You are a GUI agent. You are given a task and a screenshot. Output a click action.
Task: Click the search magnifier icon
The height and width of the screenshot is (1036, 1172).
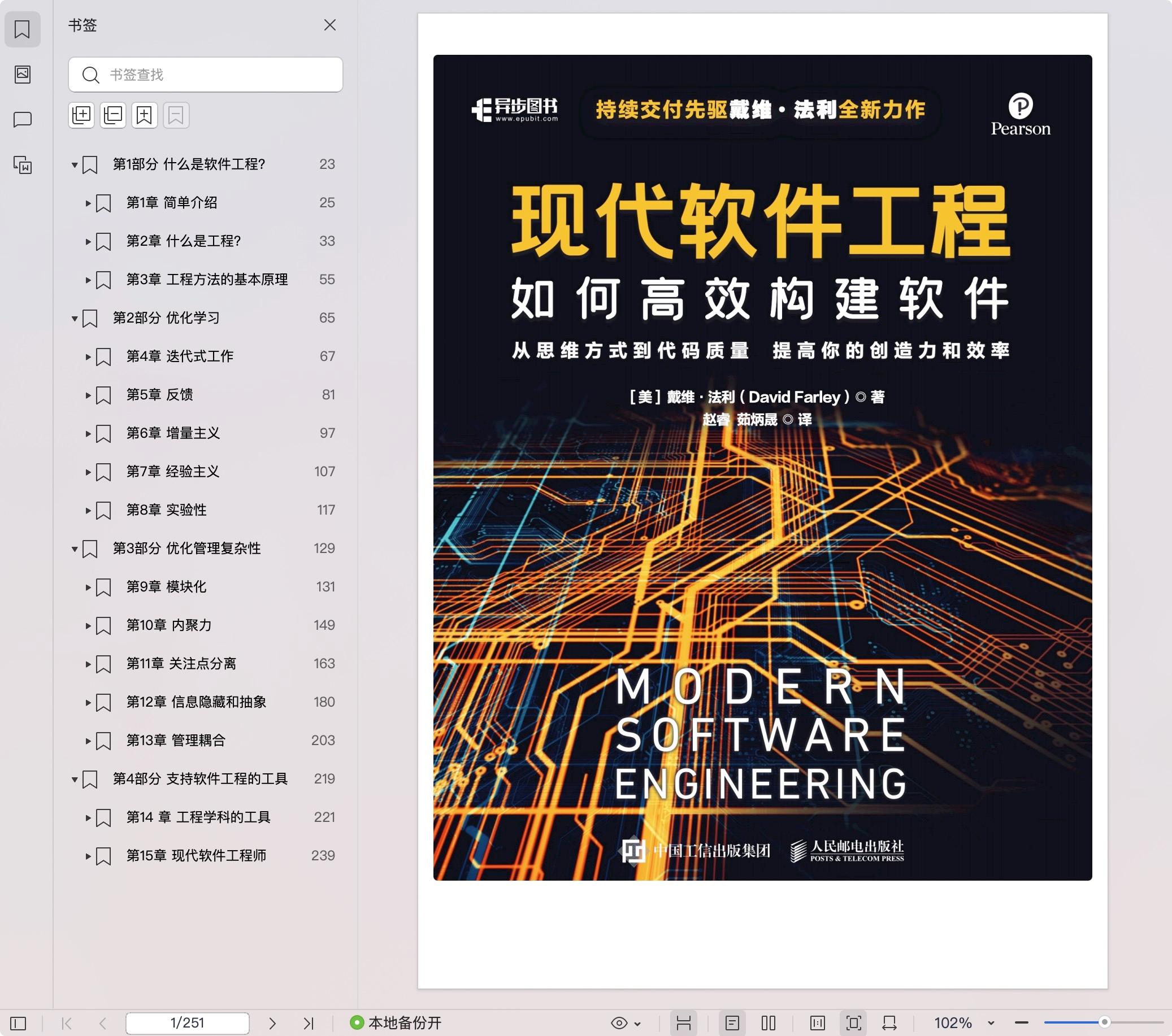(90, 75)
